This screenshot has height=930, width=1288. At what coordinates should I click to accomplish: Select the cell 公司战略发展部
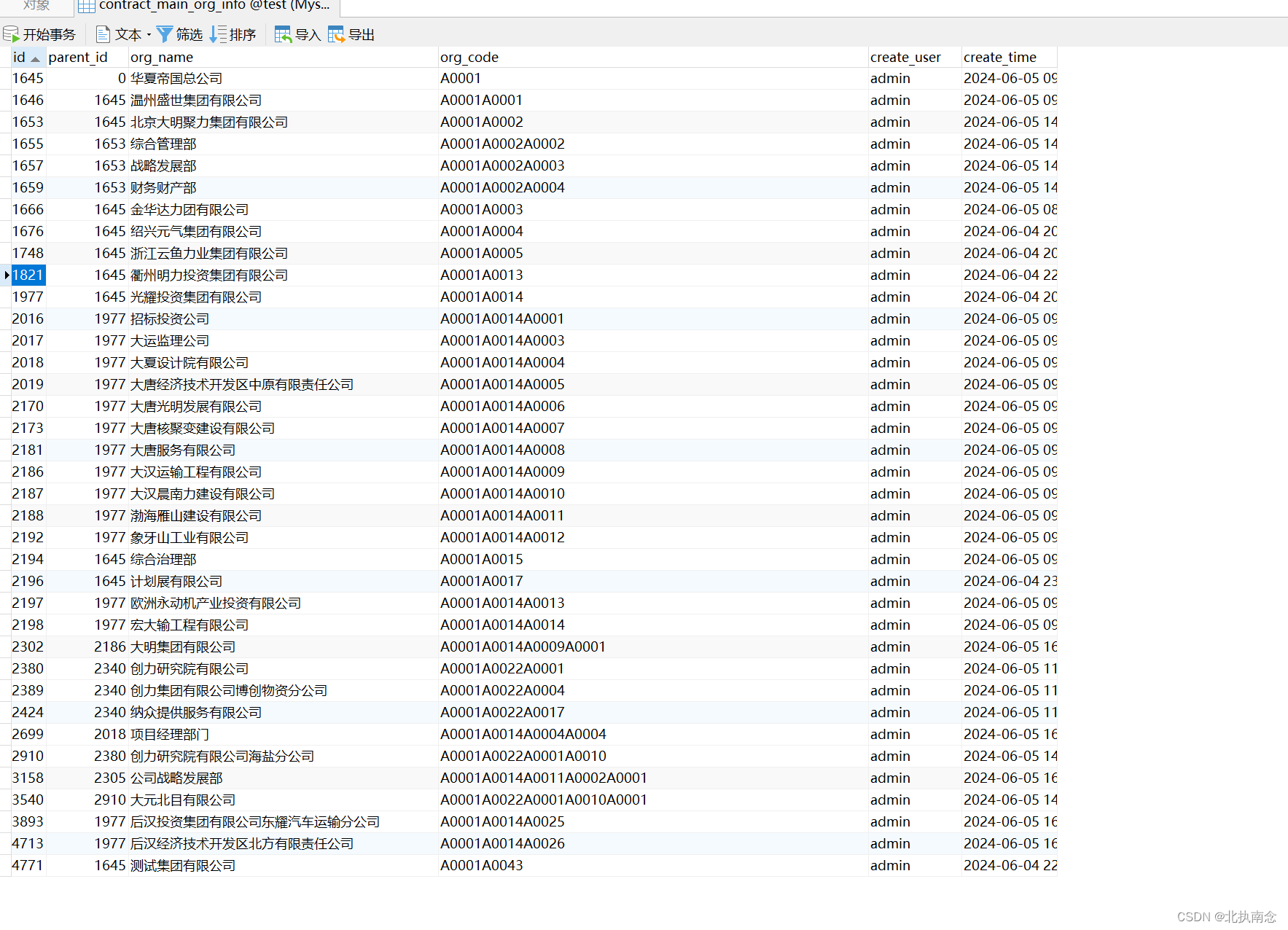pos(283,778)
